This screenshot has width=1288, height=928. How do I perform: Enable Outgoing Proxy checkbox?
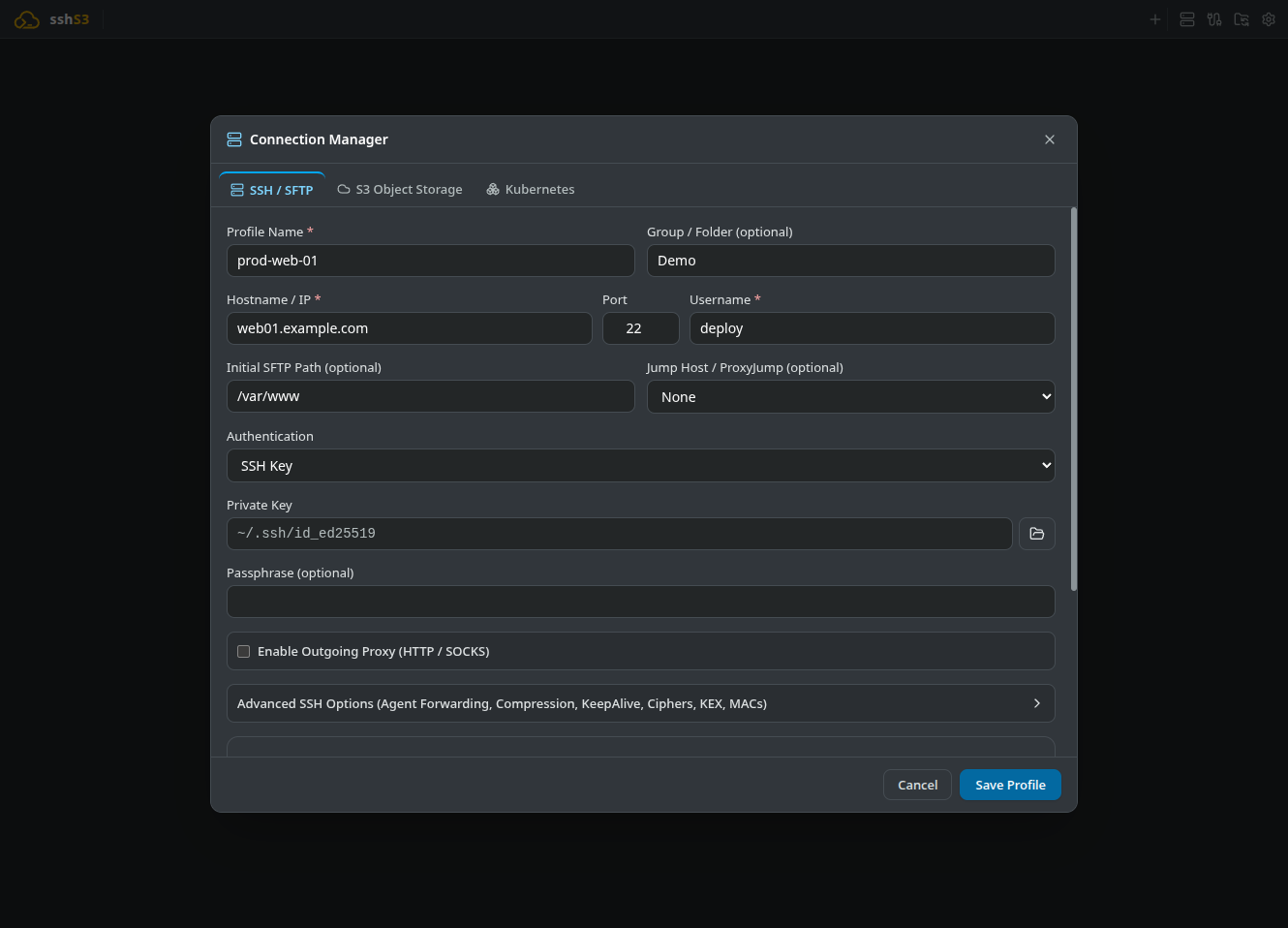coord(244,652)
